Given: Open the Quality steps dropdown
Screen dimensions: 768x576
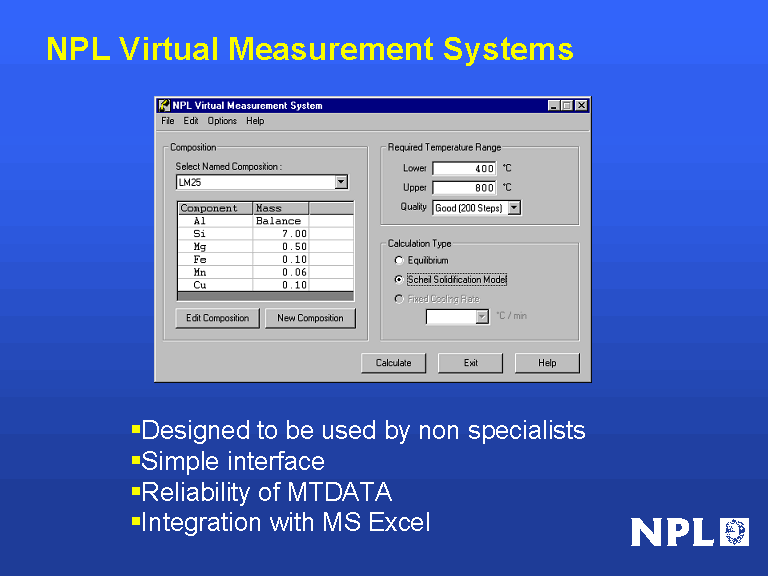Looking at the screenshot, I should 514,208.
